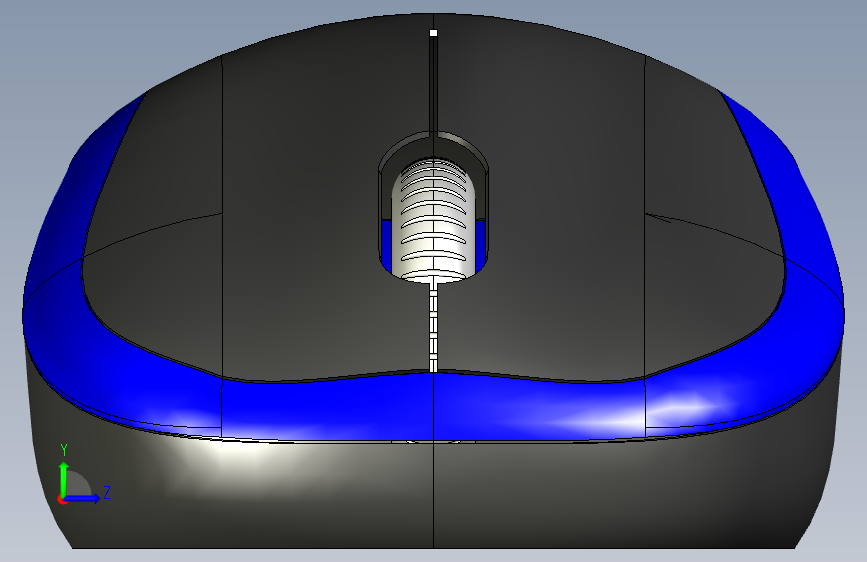This screenshot has width=867, height=562.
Task: Click the small white square point at top seam
Action: [x=434, y=33]
